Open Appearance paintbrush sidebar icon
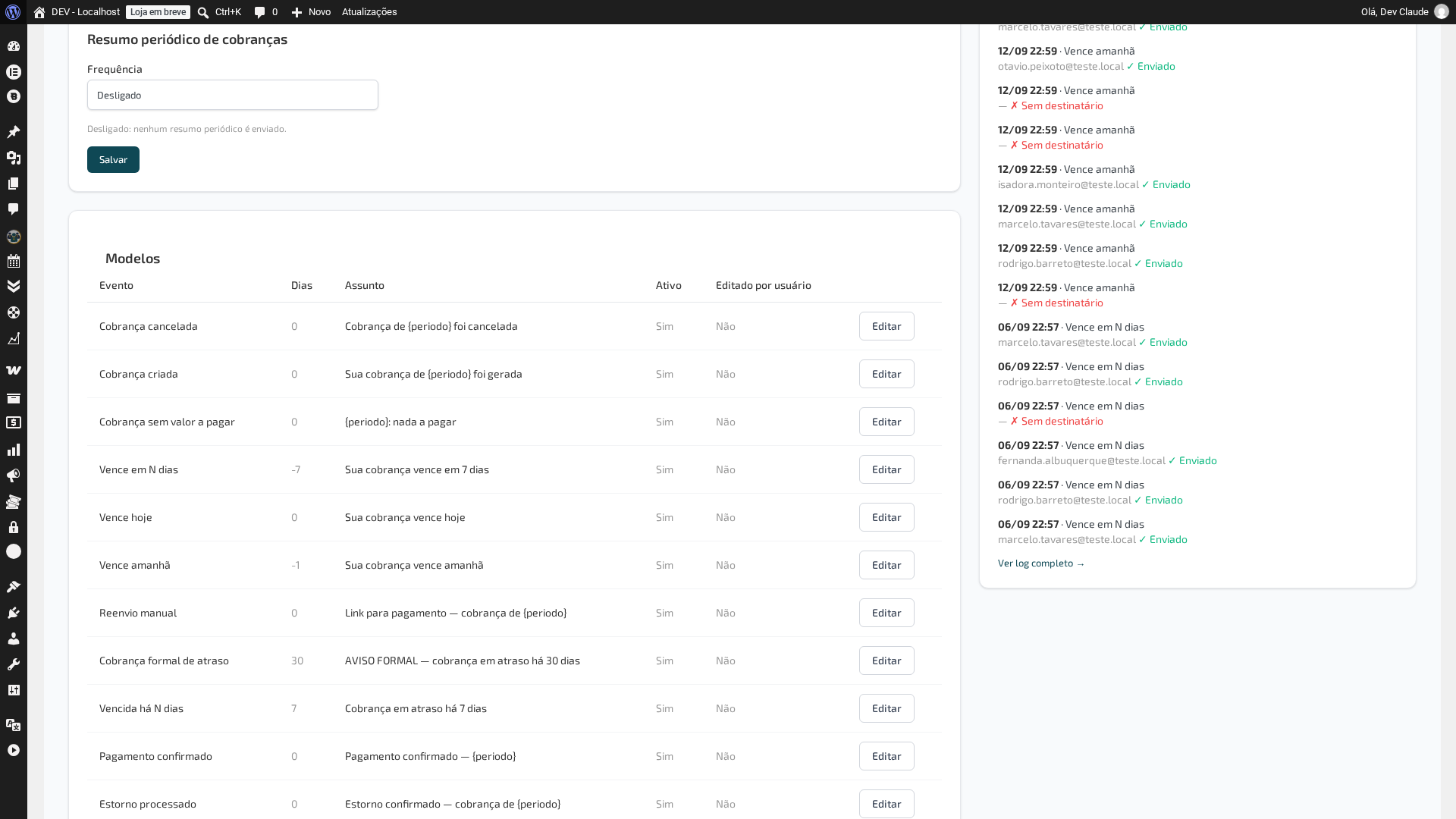The image size is (1456, 819). tap(14, 587)
